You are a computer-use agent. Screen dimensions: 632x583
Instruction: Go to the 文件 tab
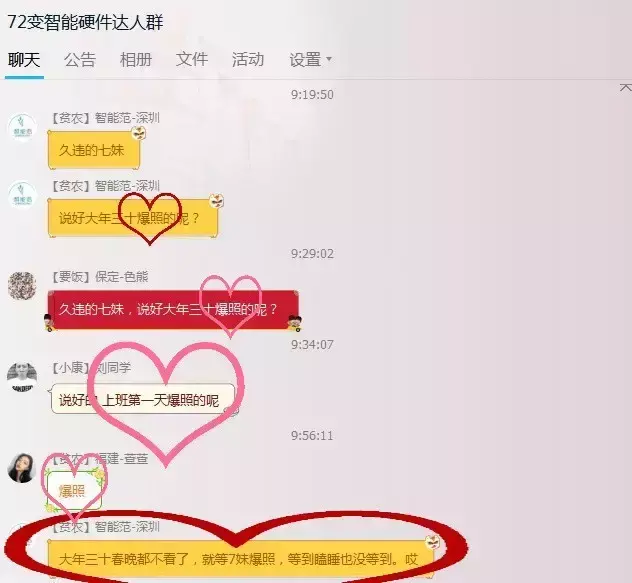pyautogui.click(x=192, y=59)
